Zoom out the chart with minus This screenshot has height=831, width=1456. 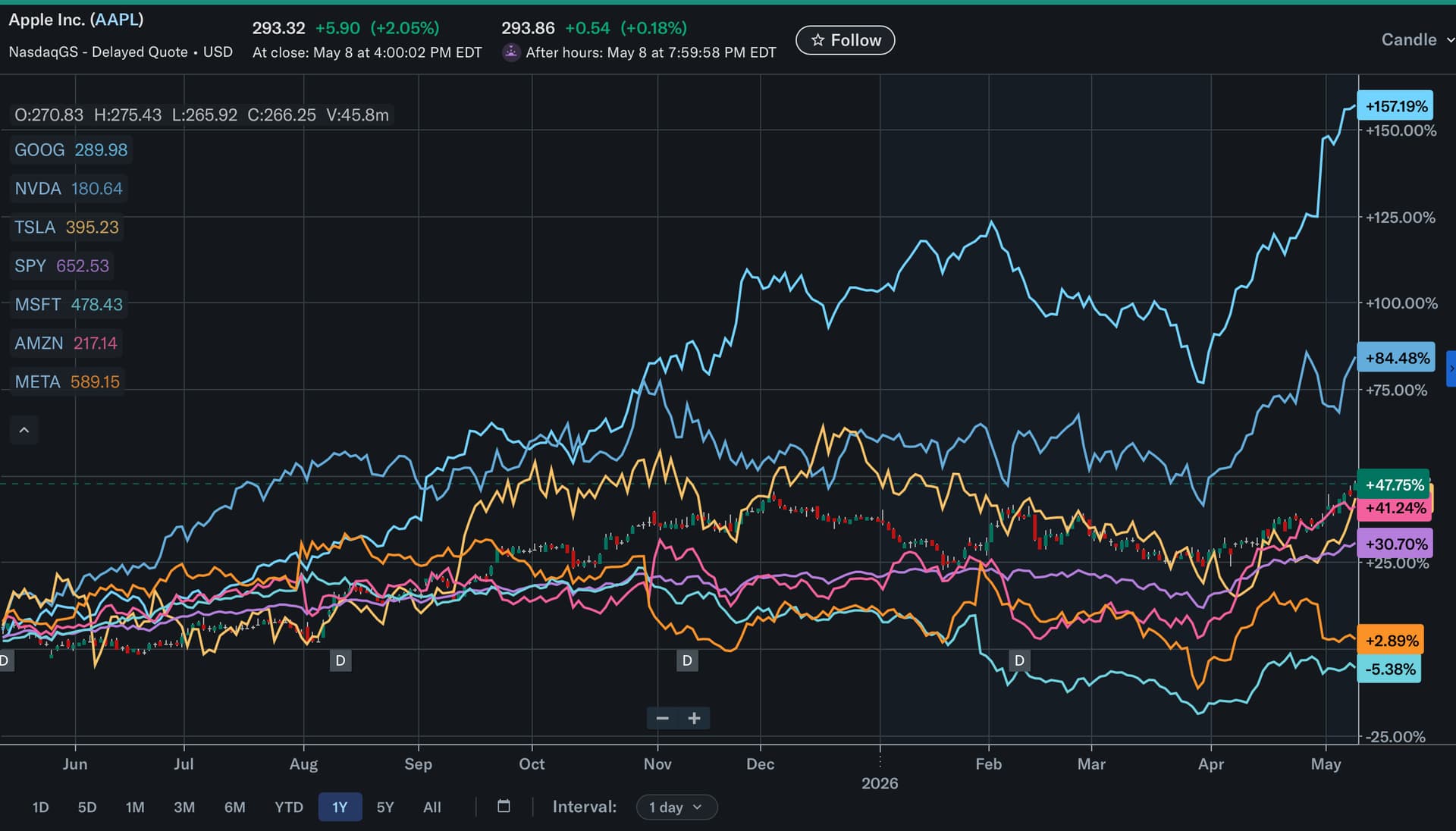[663, 718]
